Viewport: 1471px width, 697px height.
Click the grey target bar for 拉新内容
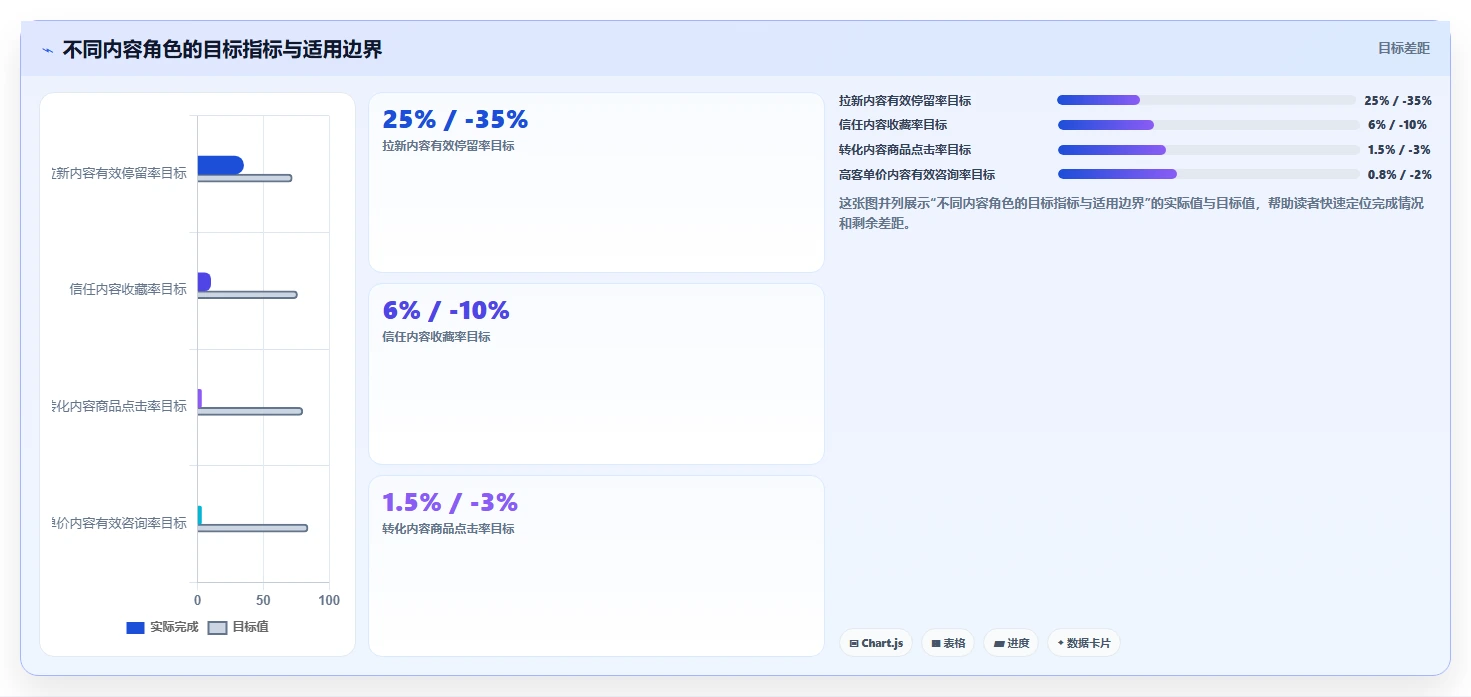tap(244, 178)
